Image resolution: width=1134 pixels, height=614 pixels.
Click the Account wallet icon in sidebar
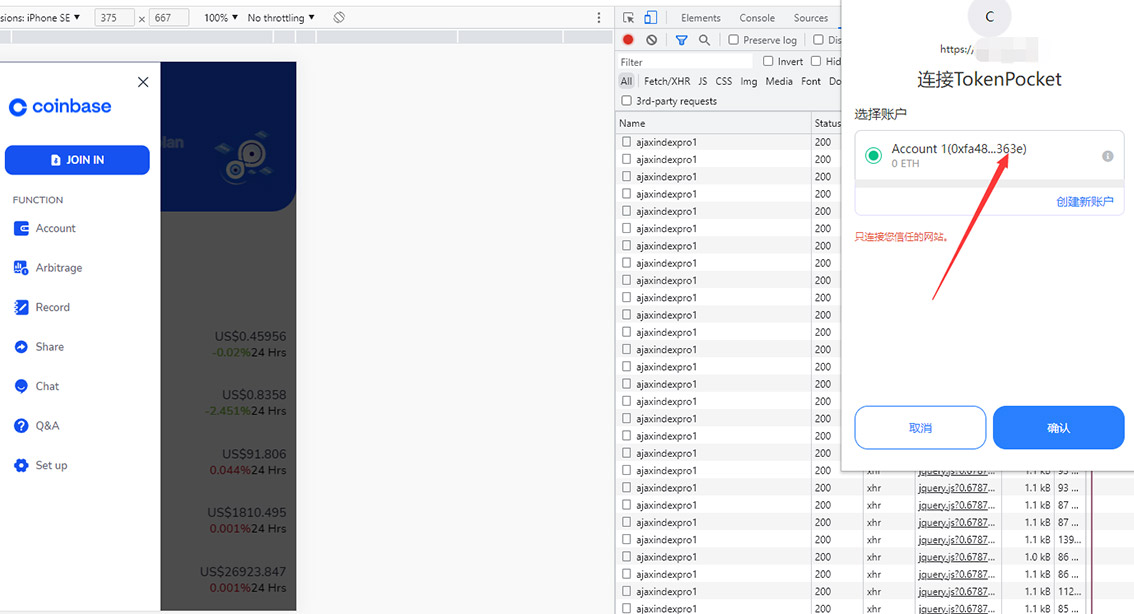tap(21, 228)
